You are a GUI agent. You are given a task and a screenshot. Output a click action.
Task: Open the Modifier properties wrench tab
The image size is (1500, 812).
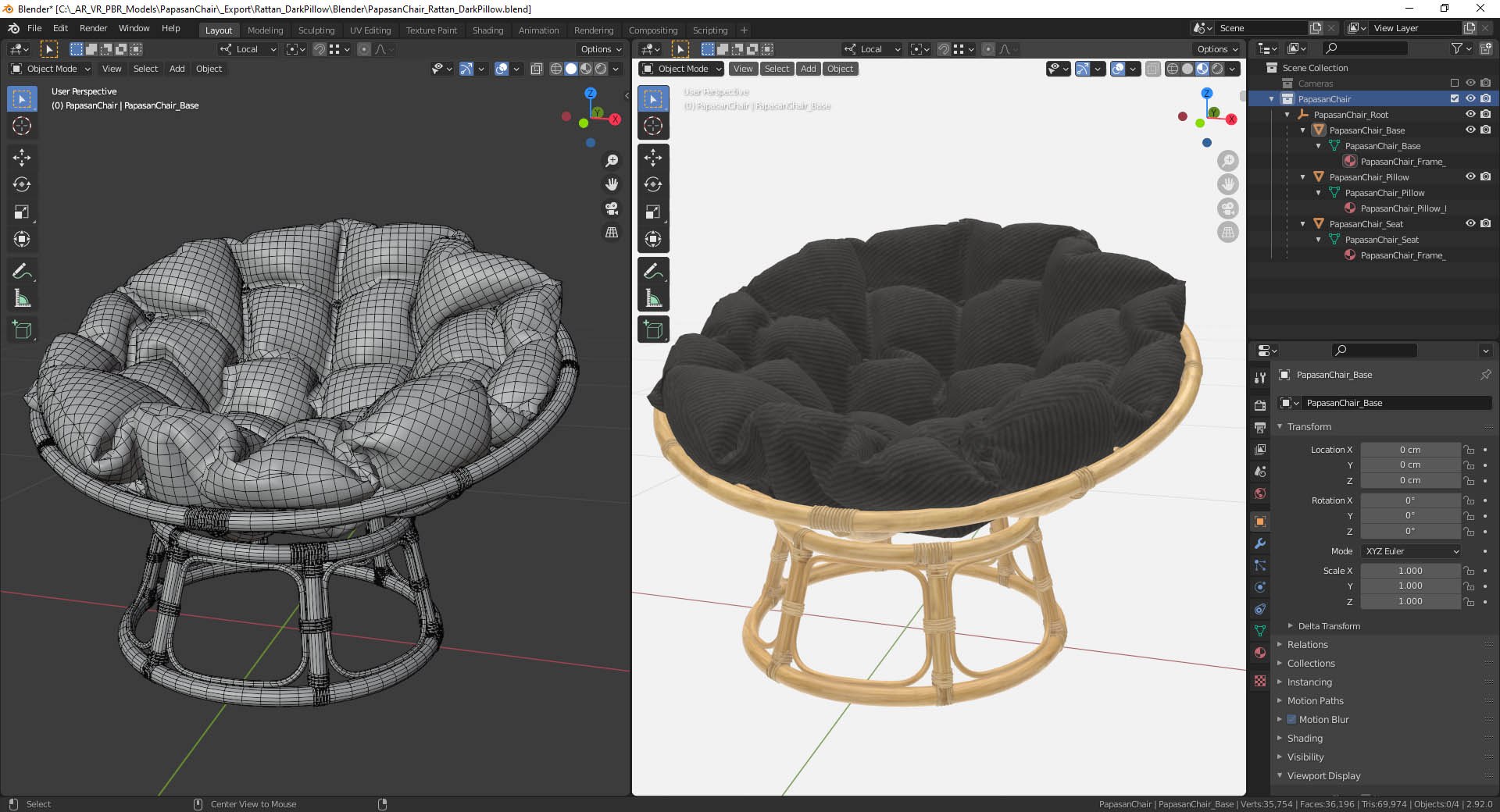[x=1259, y=543]
